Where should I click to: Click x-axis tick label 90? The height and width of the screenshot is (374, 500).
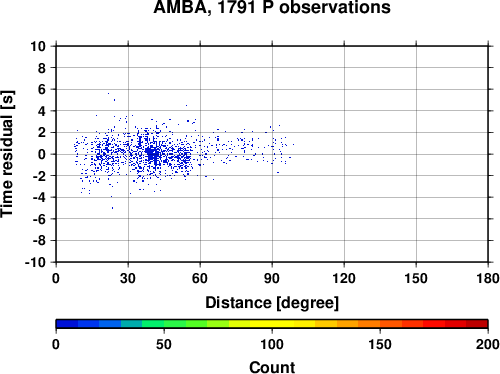tap(272, 278)
